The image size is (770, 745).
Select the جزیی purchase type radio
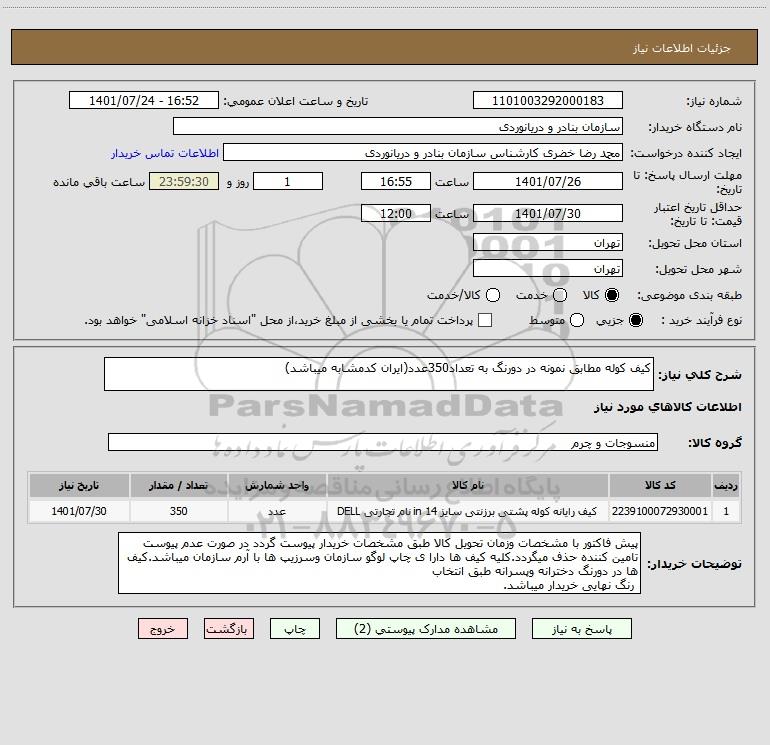635,320
